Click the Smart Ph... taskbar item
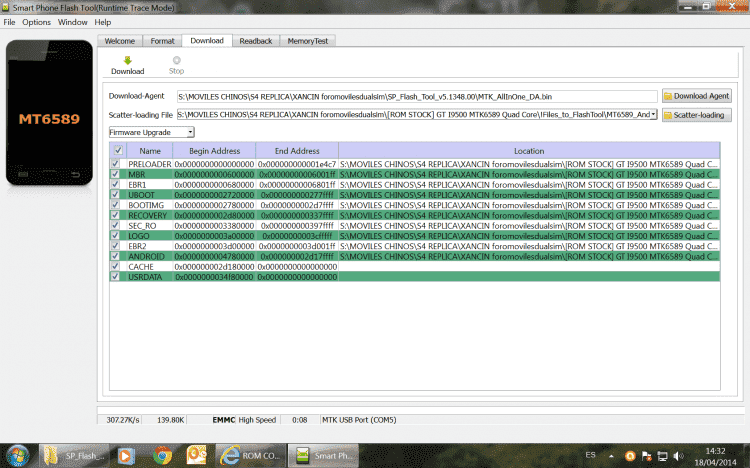Viewport: 750px width, 468px height. coord(323,456)
